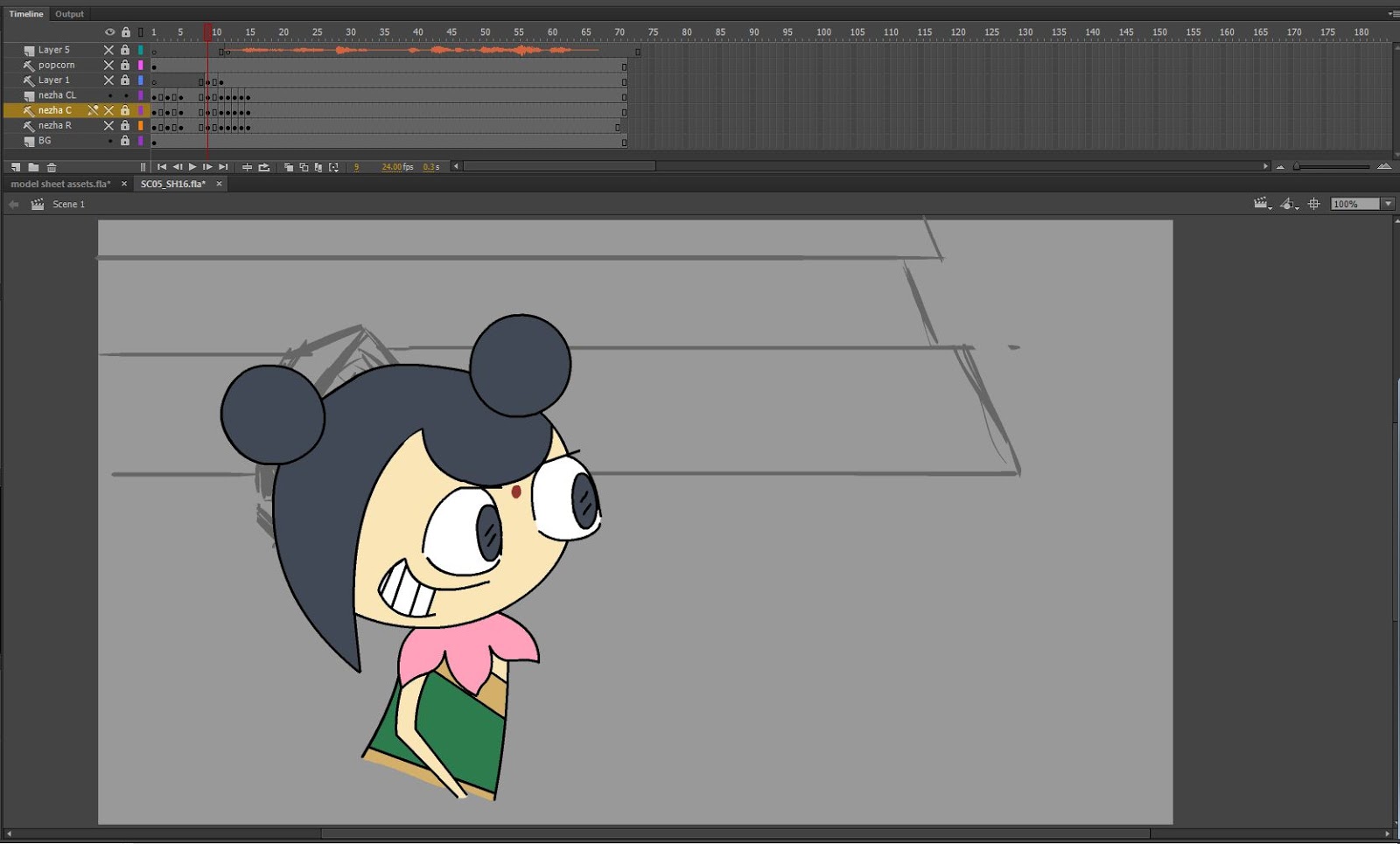Unlock Layer 1

[x=125, y=80]
